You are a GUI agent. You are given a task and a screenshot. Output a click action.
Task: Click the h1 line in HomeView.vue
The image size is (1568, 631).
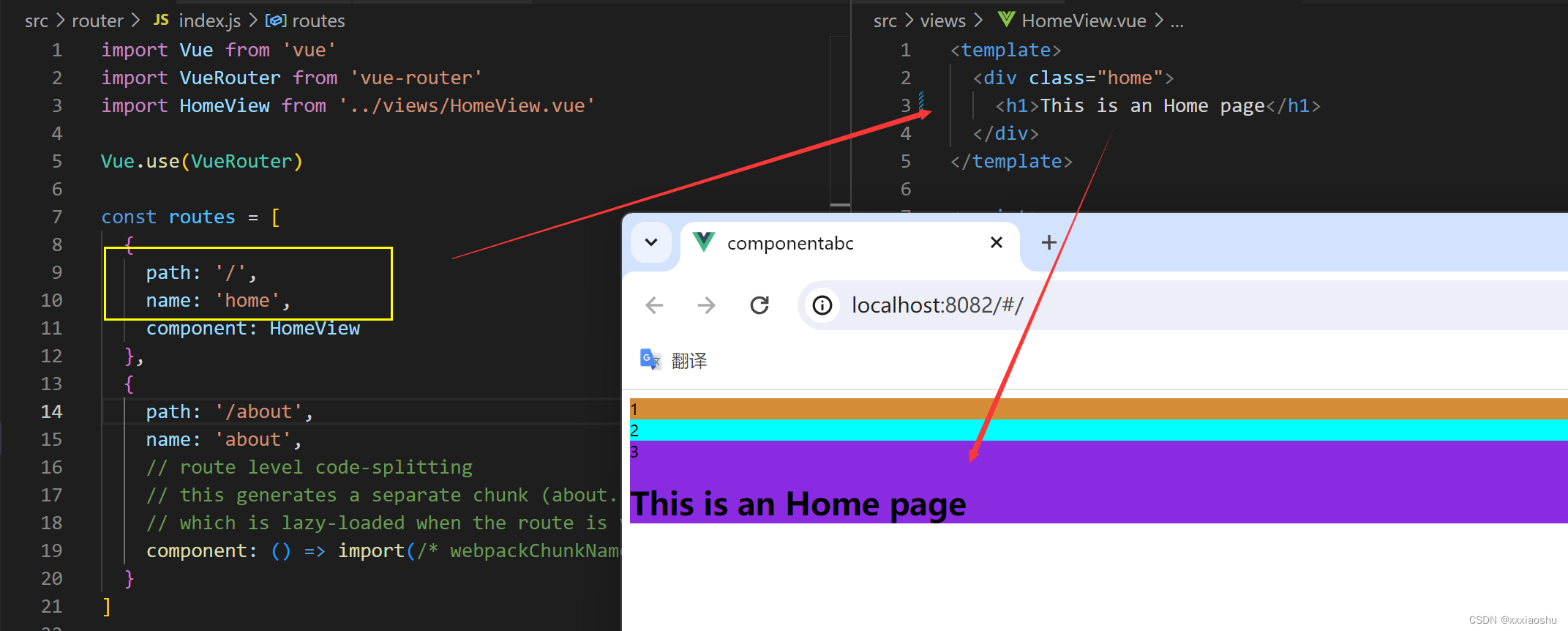click(x=1158, y=105)
